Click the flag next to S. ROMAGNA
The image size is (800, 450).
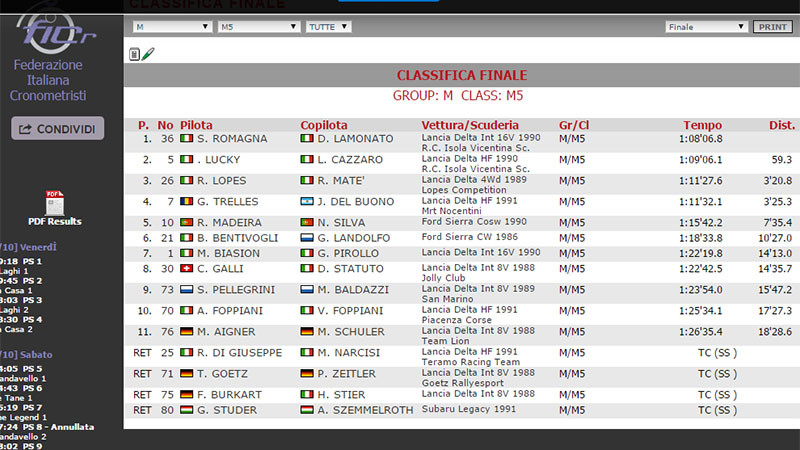(186, 138)
